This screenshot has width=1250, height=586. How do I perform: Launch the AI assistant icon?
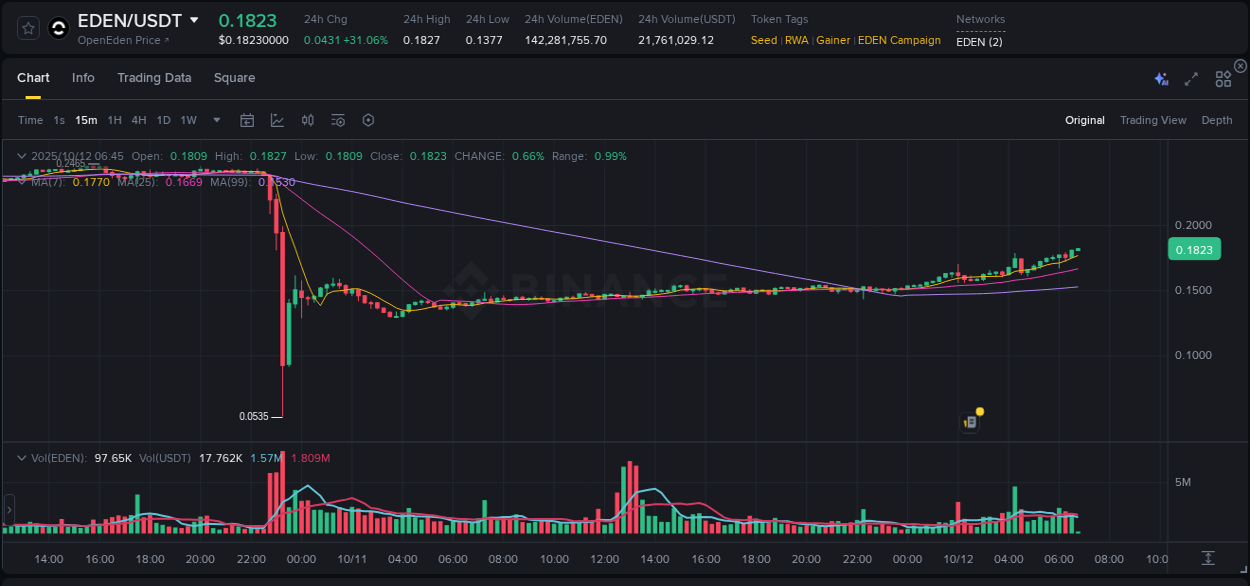(1161, 78)
